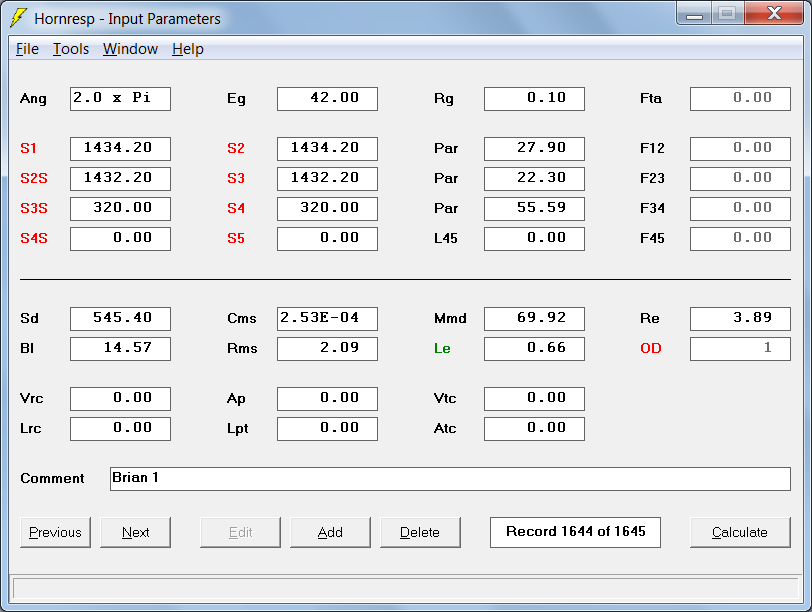Open the Tools menu
The image size is (812, 612).
(x=71, y=49)
